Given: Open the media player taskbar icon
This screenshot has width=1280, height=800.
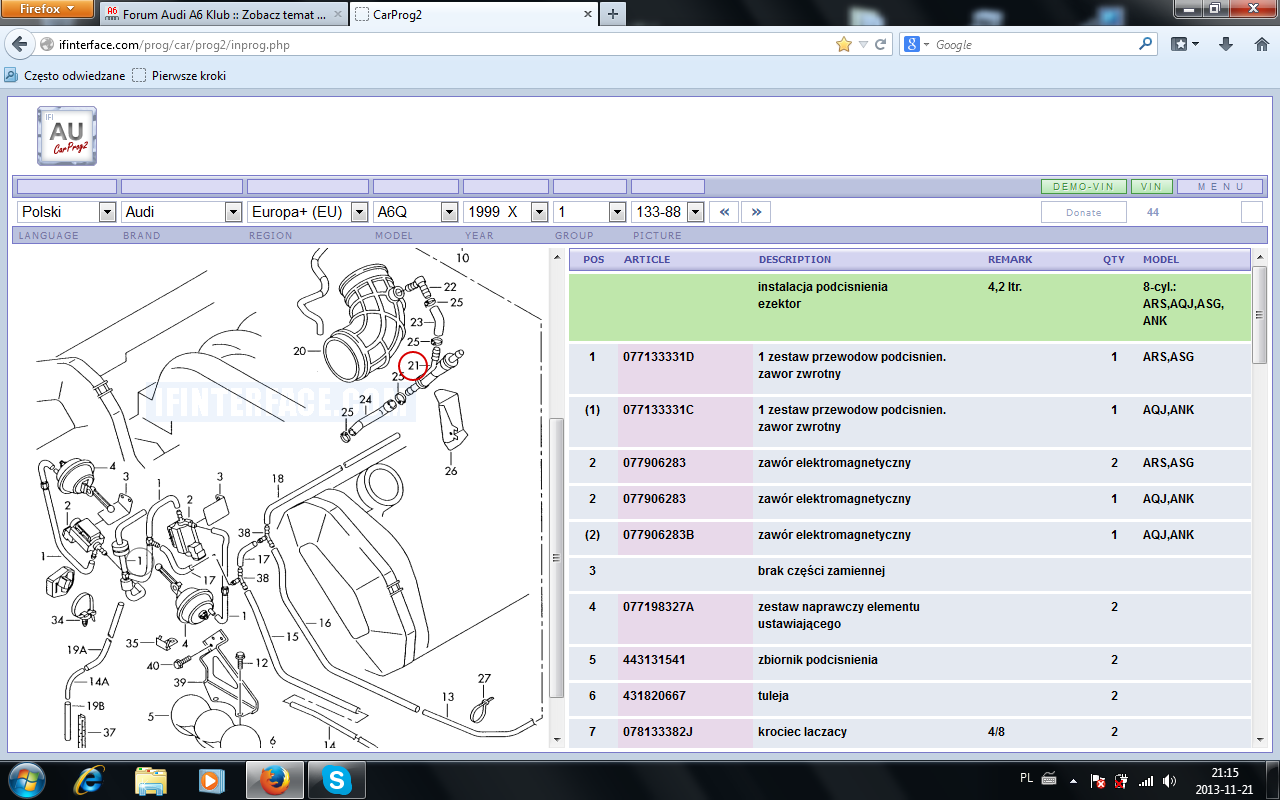Looking at the screenshot, I should pos(211,780).
